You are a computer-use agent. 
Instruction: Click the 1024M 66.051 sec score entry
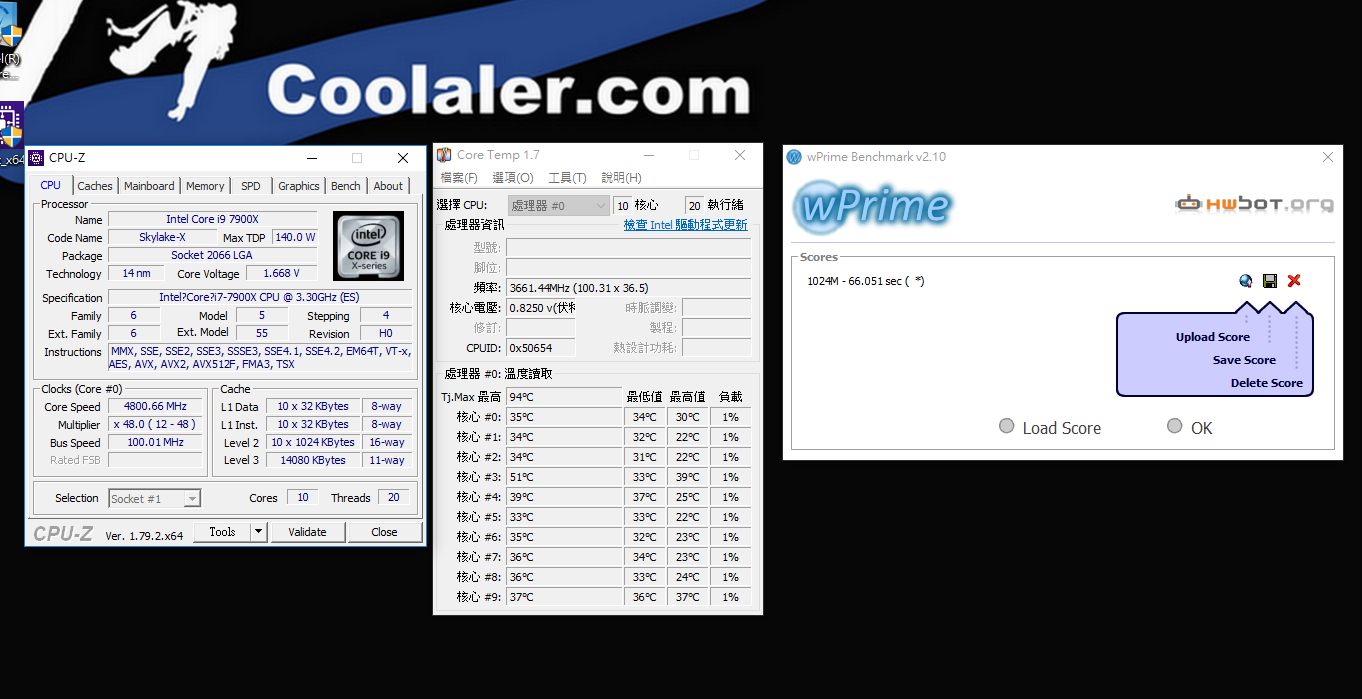[866, 281]
